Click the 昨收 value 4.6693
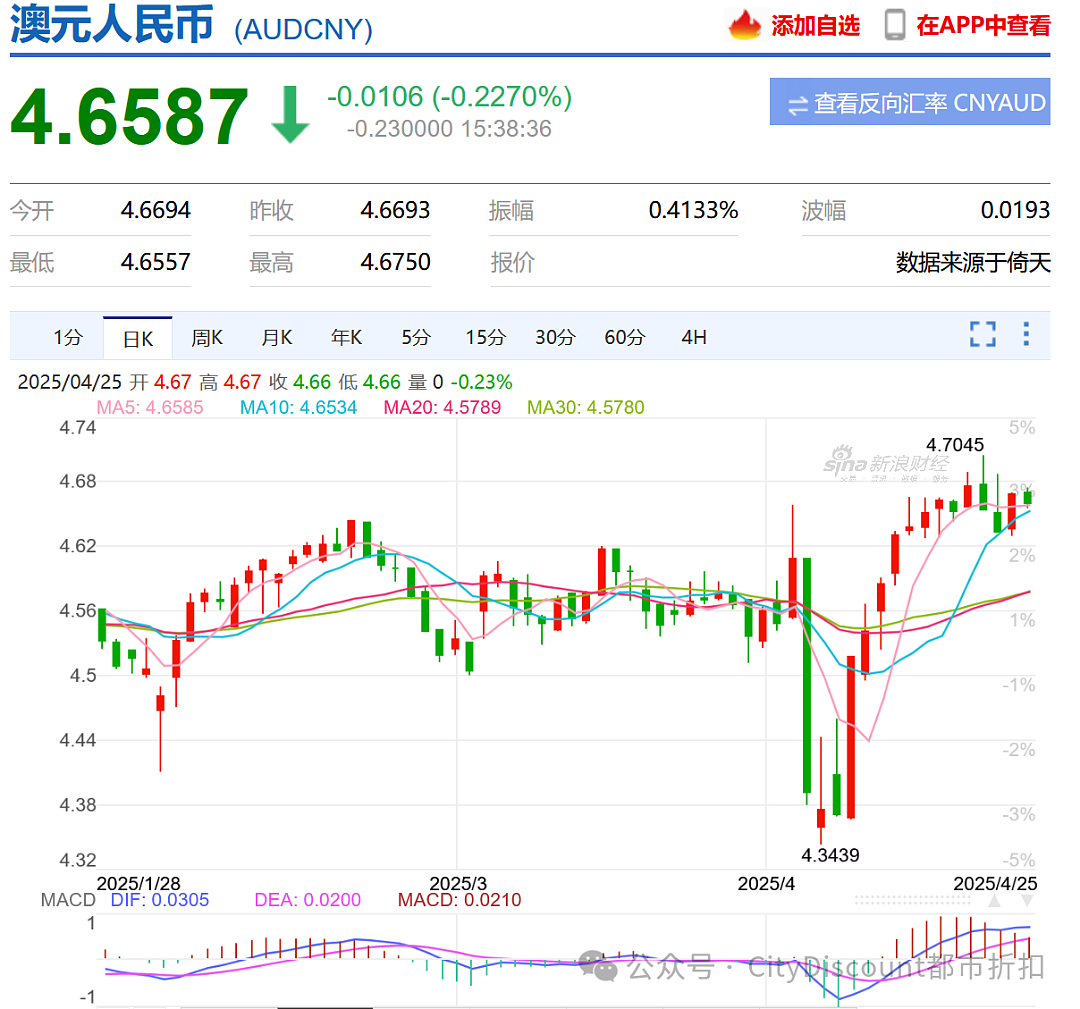 395,210
